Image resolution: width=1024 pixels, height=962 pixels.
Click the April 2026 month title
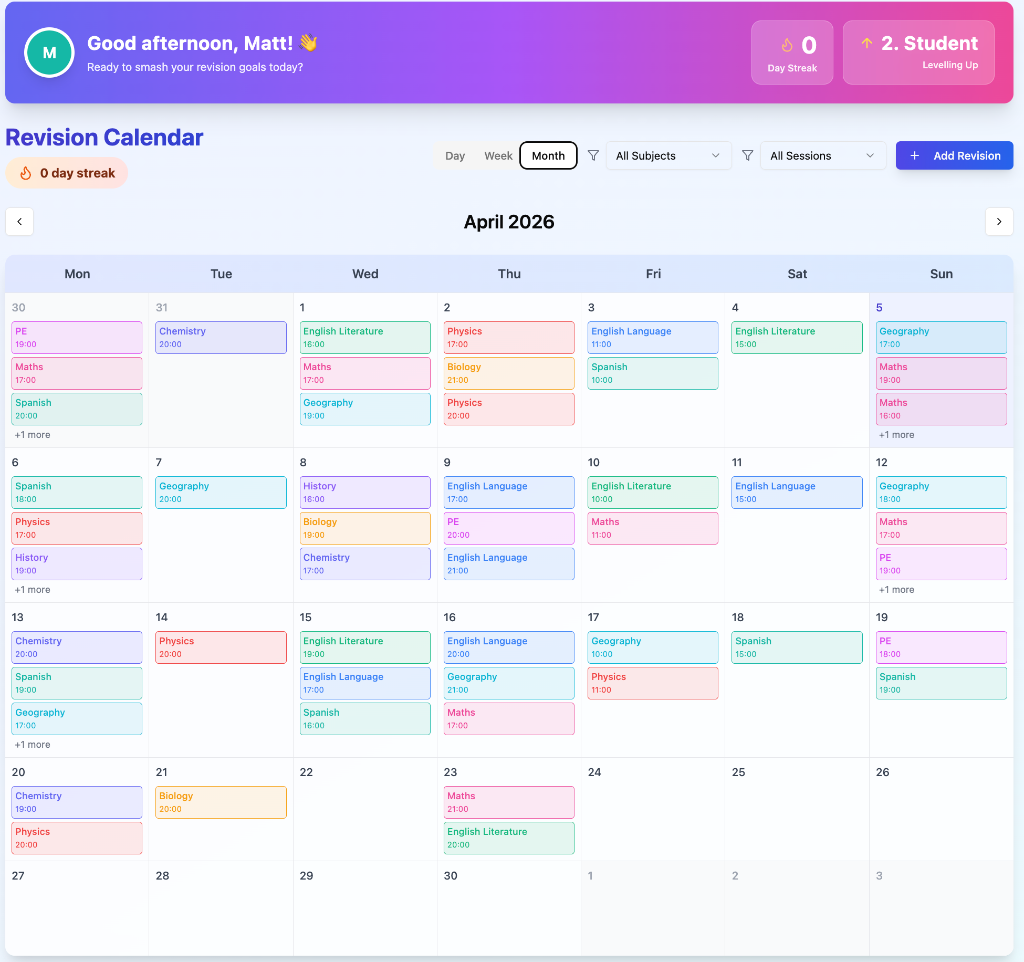point(509,222)
